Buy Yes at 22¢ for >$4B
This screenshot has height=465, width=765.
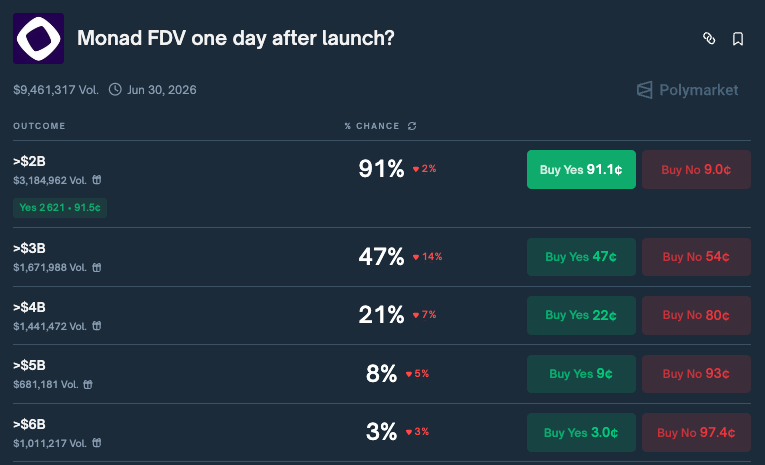581,315
